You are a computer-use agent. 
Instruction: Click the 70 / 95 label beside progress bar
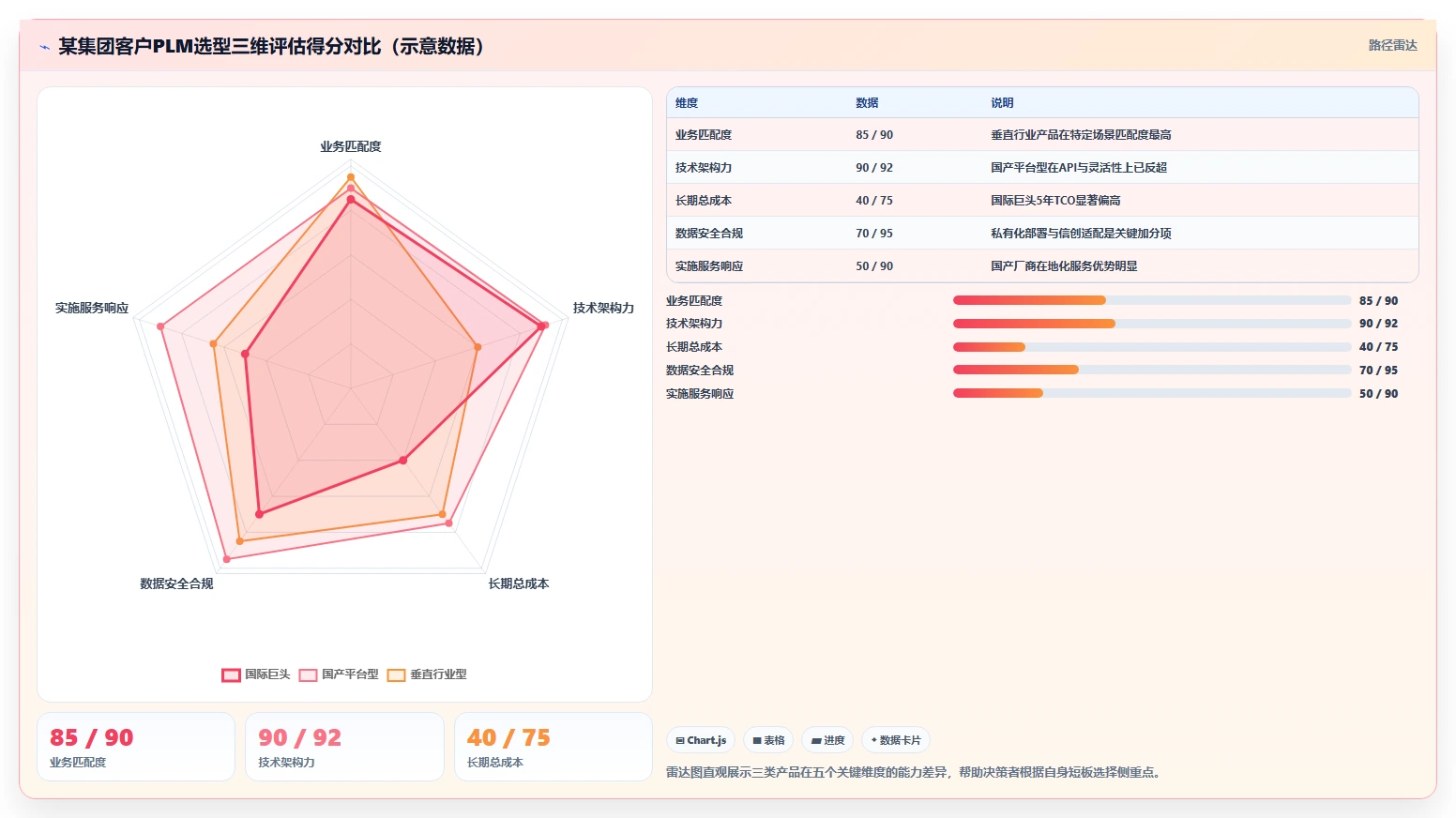click(1378, 371)
